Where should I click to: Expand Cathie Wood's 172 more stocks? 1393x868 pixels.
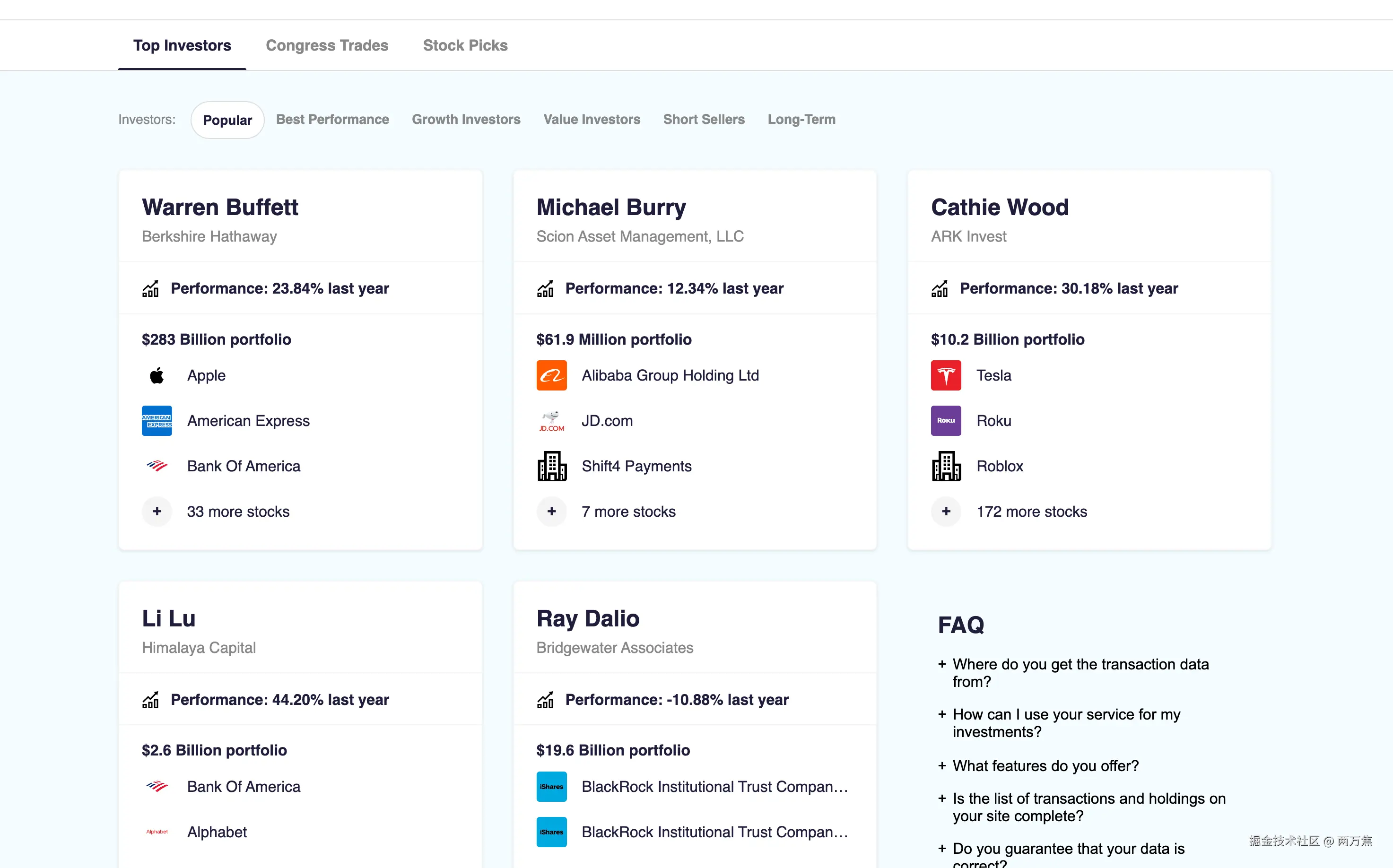point(946,512)
